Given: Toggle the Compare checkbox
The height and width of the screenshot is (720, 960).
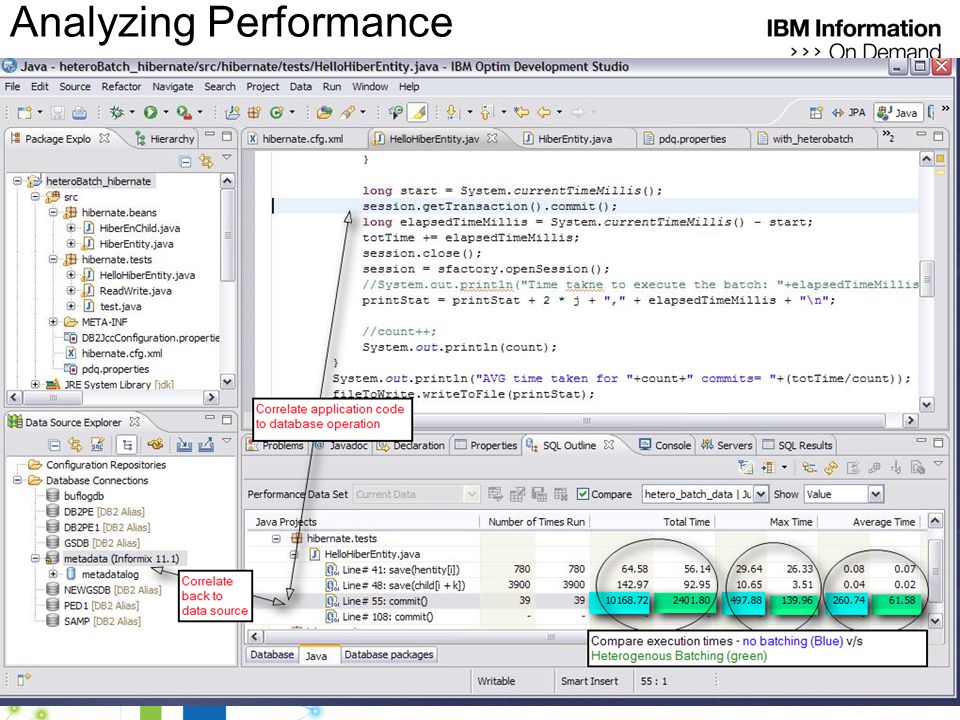Looking at the screenshot, I should pos(582,494).
